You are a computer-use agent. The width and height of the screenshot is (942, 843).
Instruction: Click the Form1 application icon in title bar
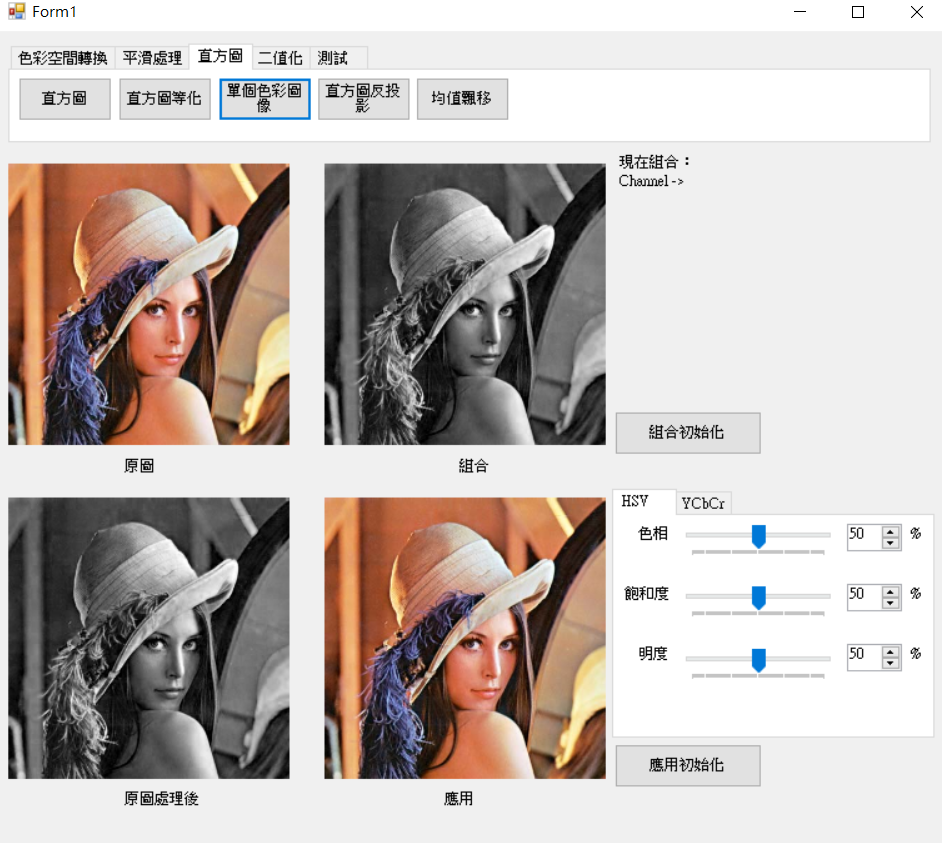(x=16, y=11)
